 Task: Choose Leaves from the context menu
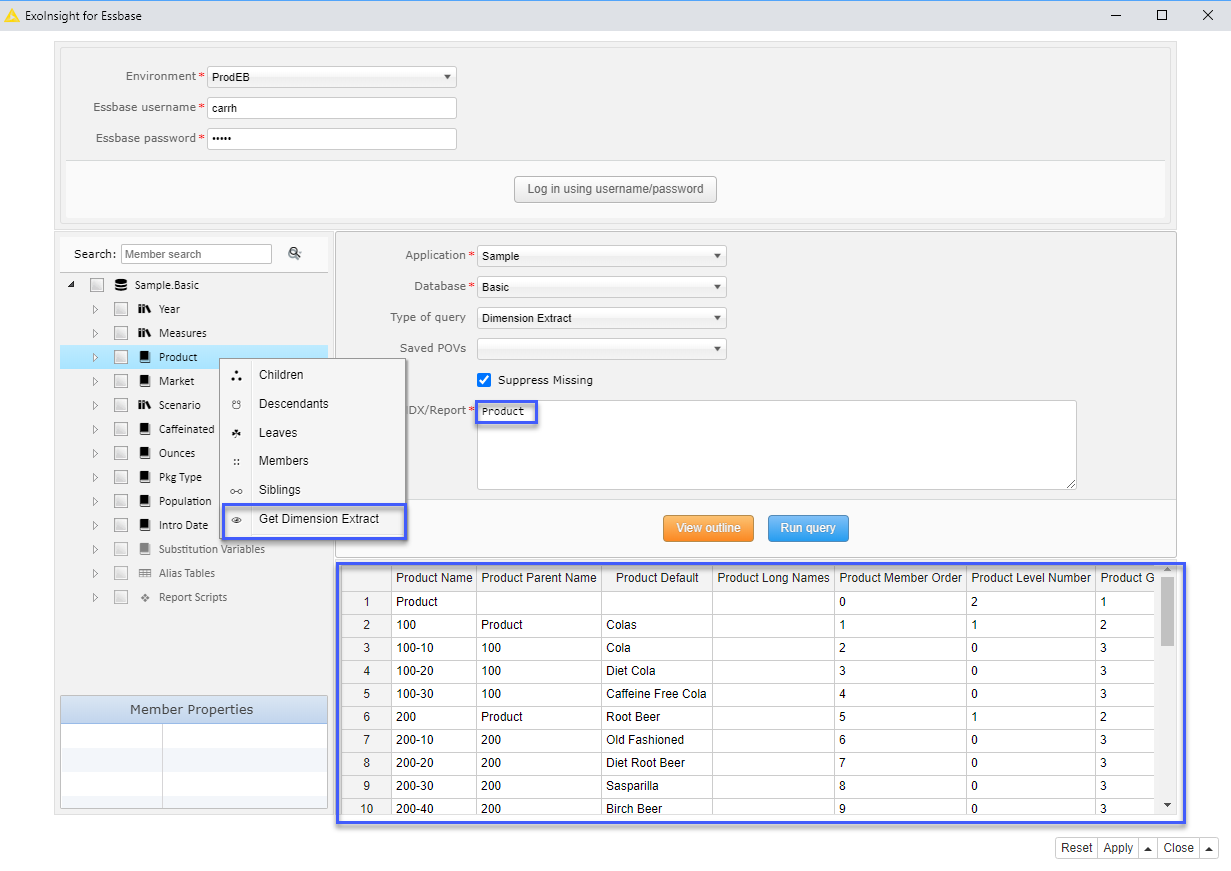[313, 433]
